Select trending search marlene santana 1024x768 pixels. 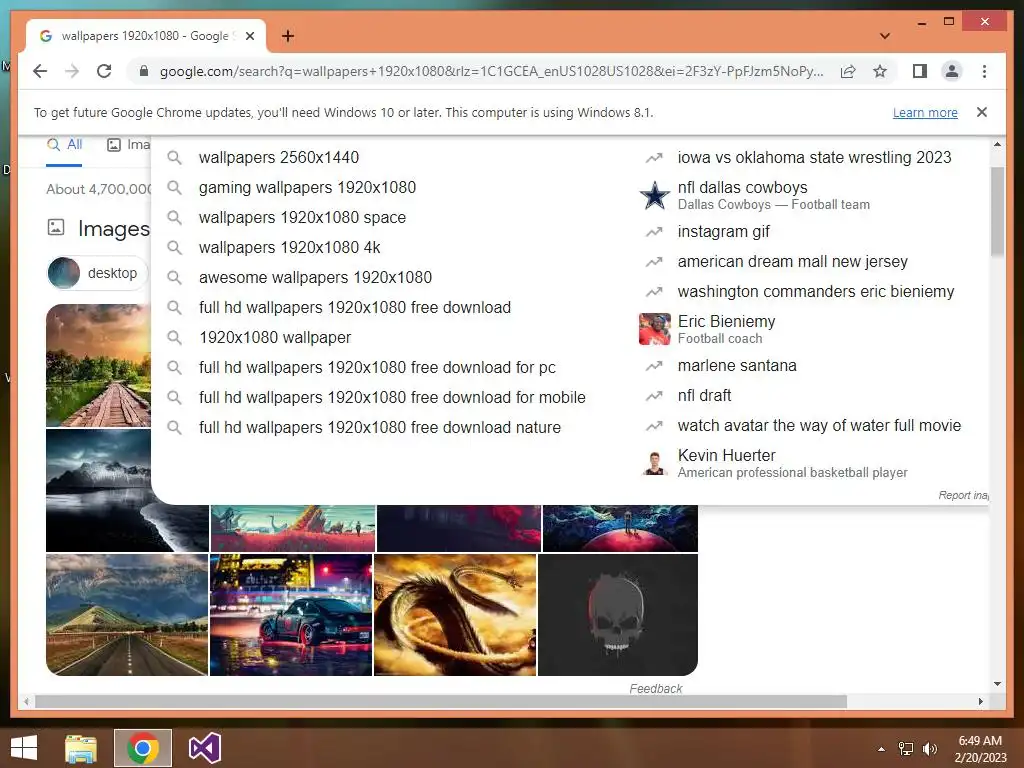coord(737,366)
